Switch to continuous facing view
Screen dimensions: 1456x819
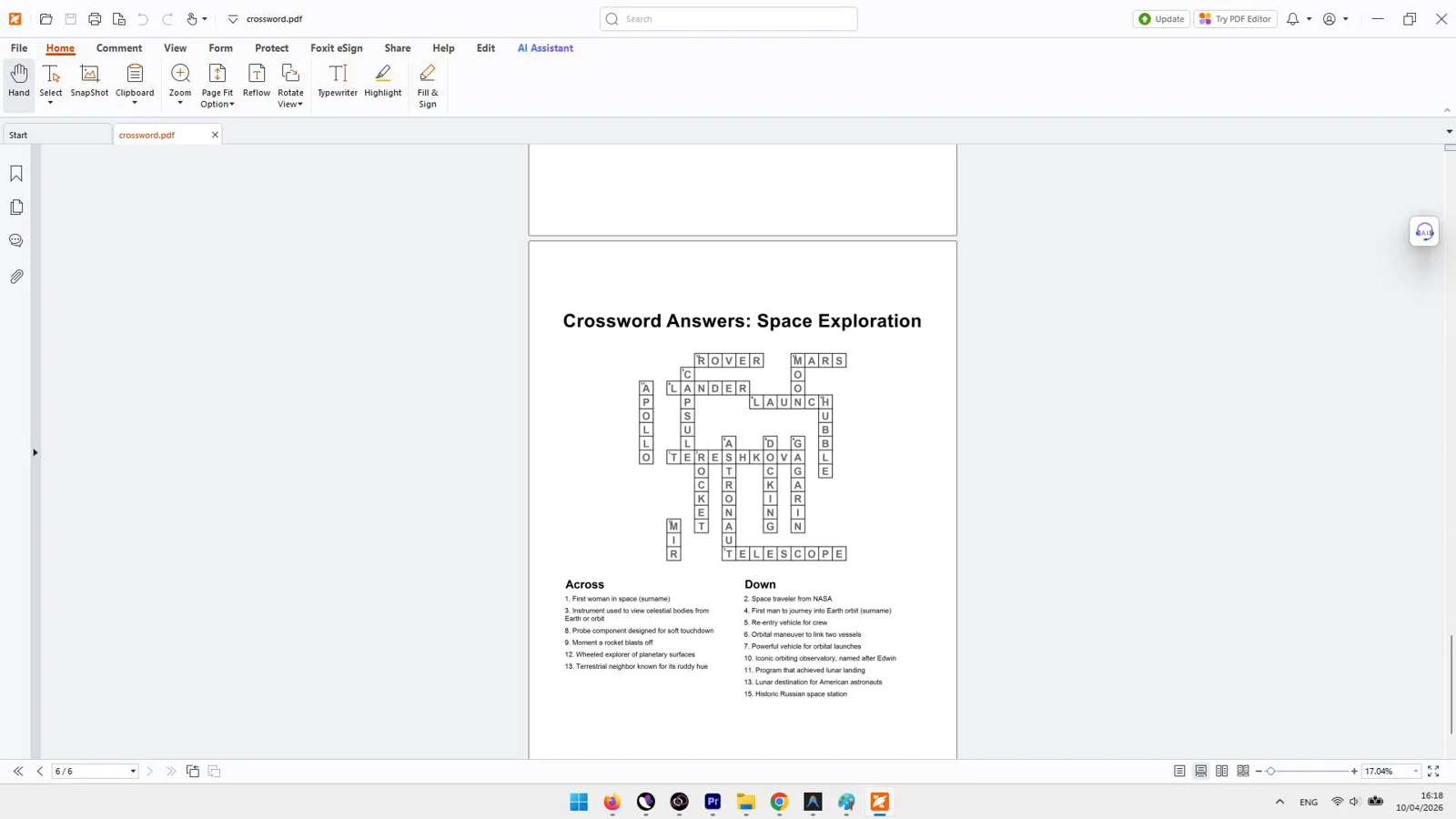pyautogui.click(x=1243, y=772)
